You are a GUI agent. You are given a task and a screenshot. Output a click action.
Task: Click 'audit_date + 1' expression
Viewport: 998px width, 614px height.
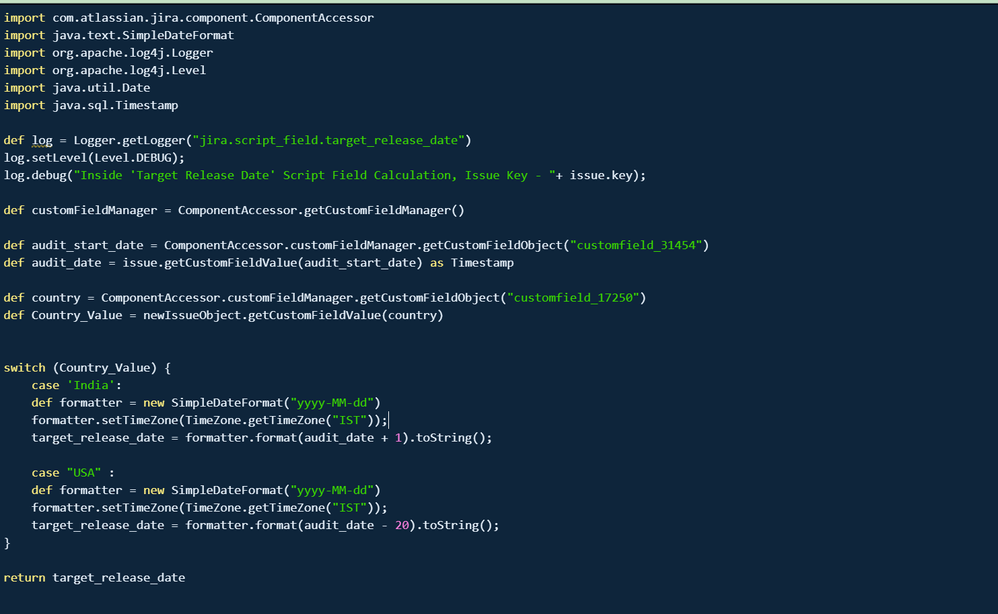tap(353, 438)
